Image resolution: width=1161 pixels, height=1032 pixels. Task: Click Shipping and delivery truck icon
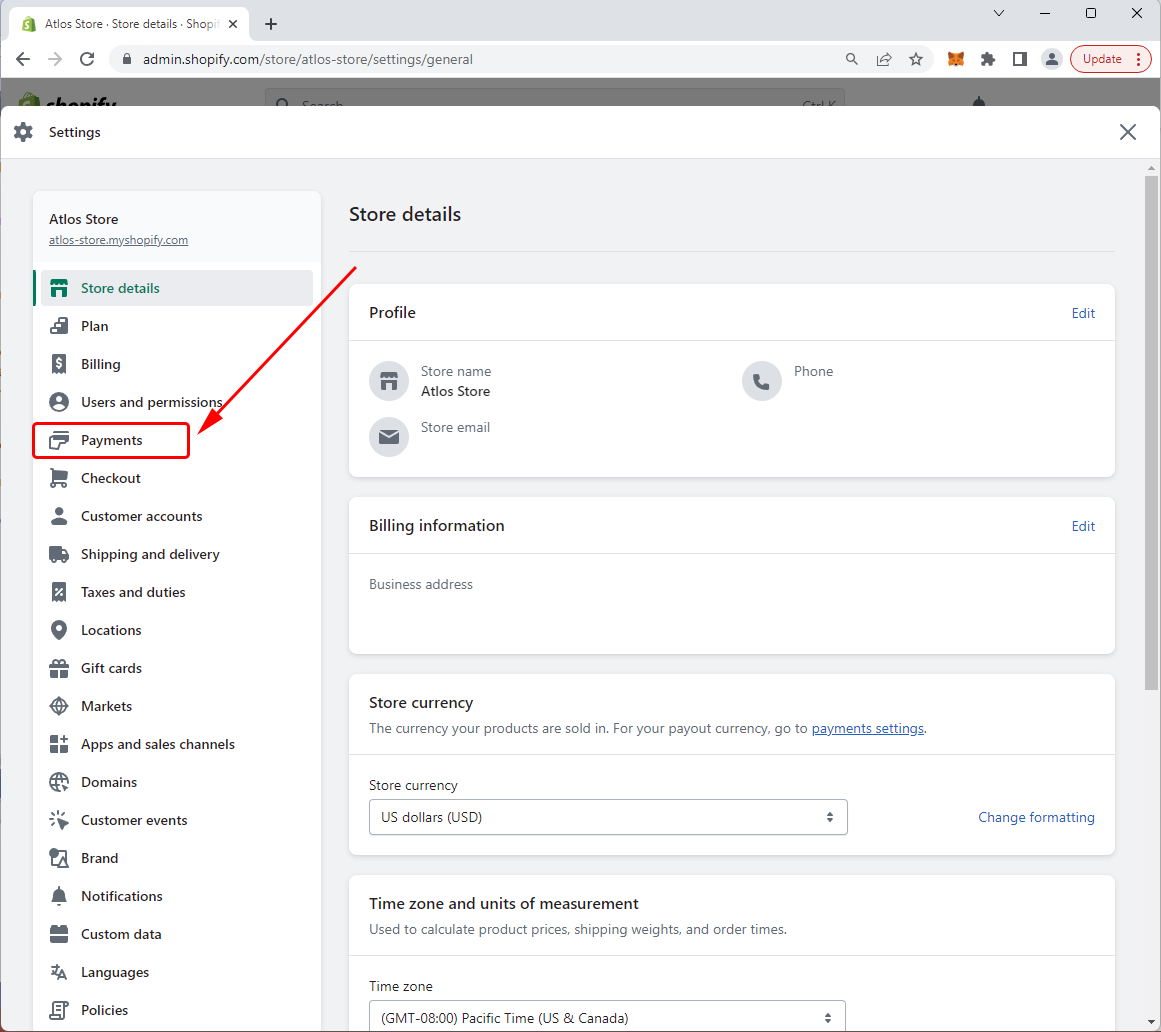59,554
